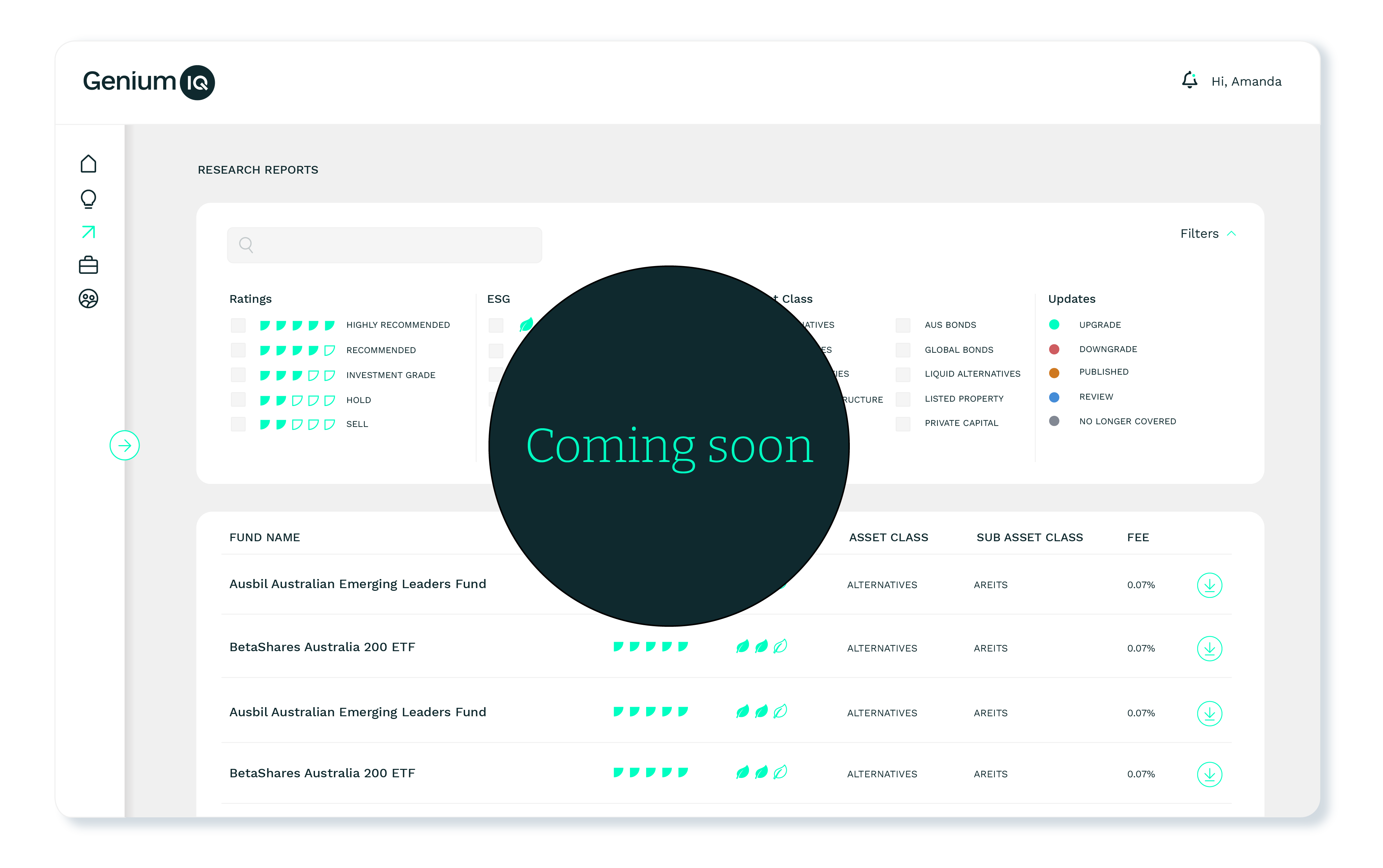
Task: Click the INVESTMENT GRADE rating label
Action: [391, 375]
